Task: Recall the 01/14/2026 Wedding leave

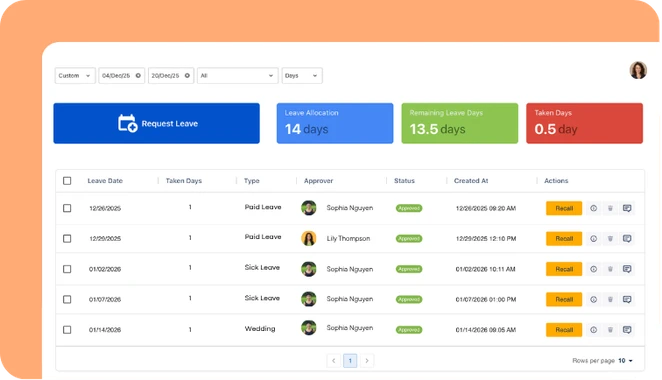Action: coord(564,330)
